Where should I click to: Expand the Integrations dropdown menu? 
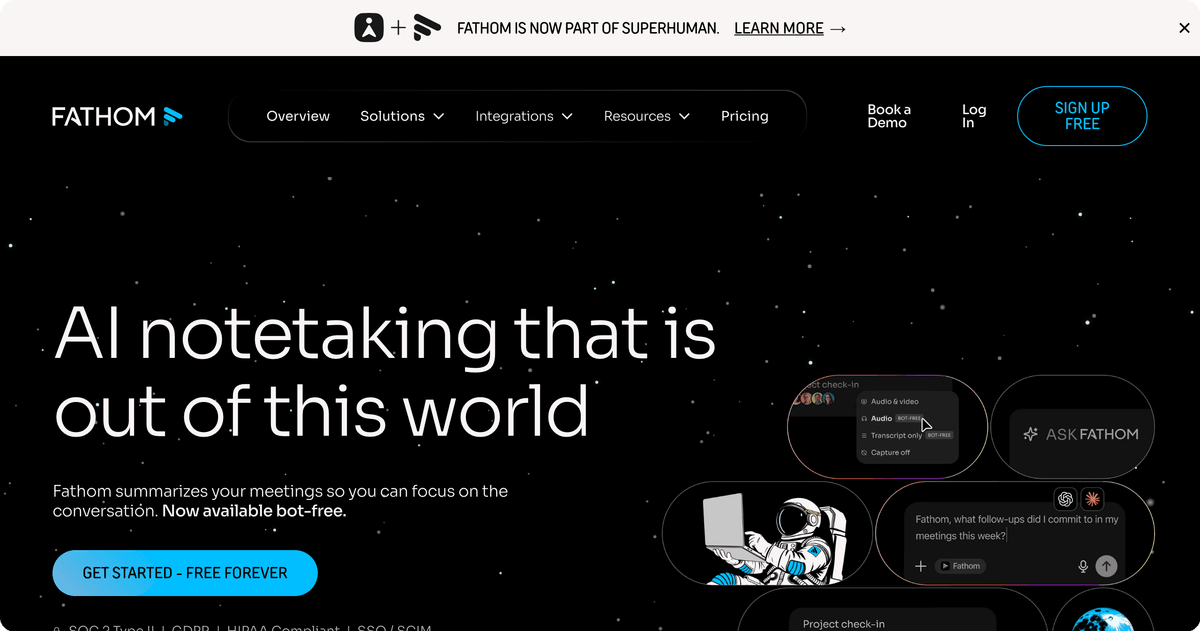(524, 116)
